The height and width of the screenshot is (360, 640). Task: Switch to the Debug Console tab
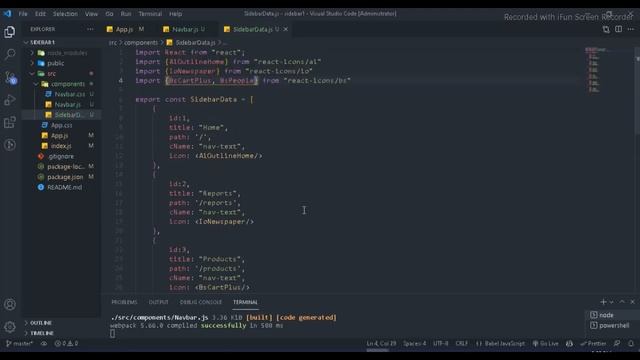click(x=201, y=302)
